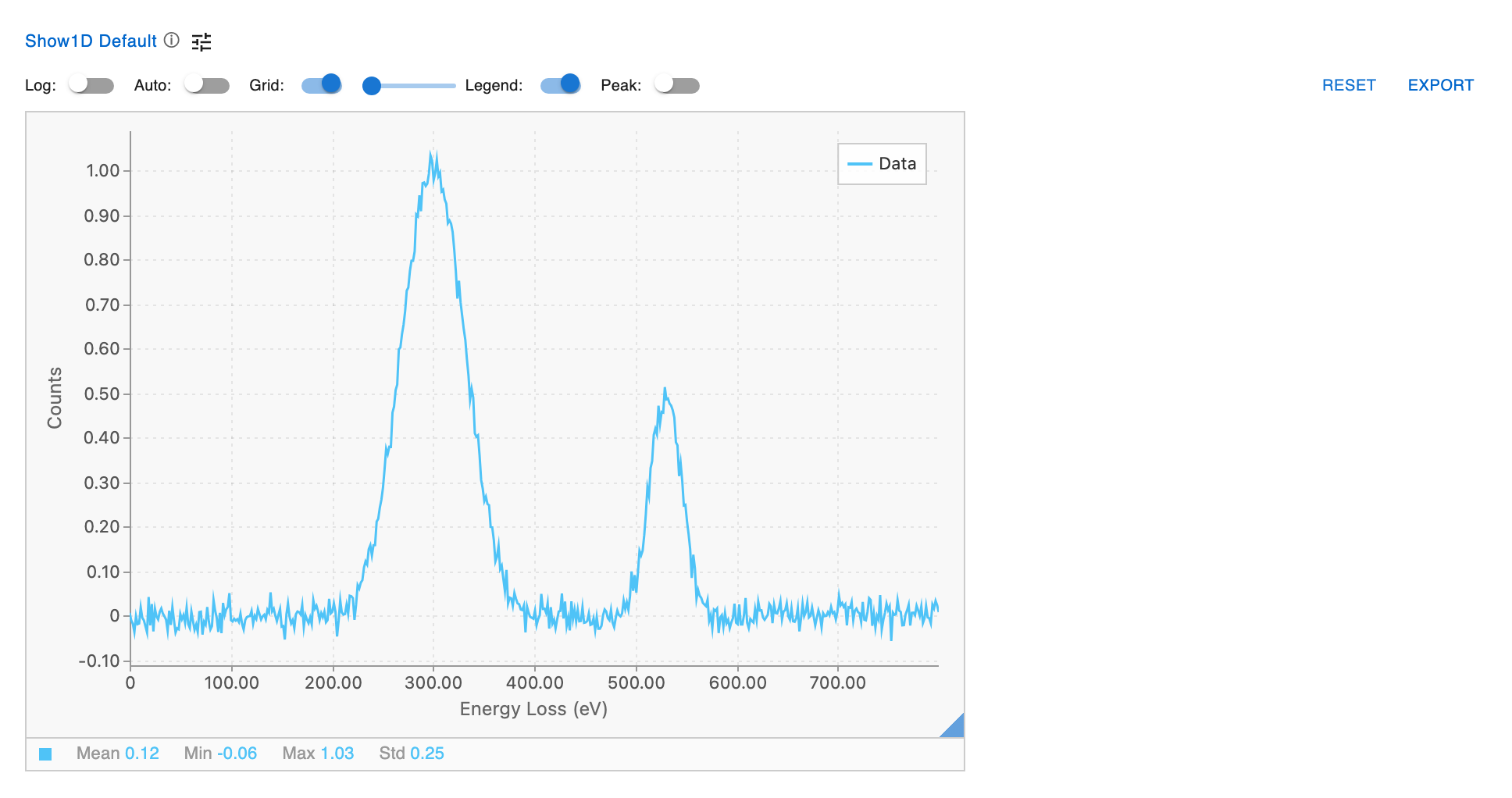Click the Counts y-axis label
Viewport: 1512px width, 798px height.
point(54,398)
